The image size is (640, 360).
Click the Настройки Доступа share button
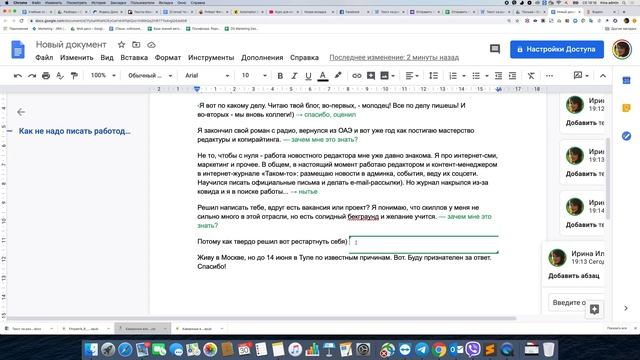coord(557,49)
